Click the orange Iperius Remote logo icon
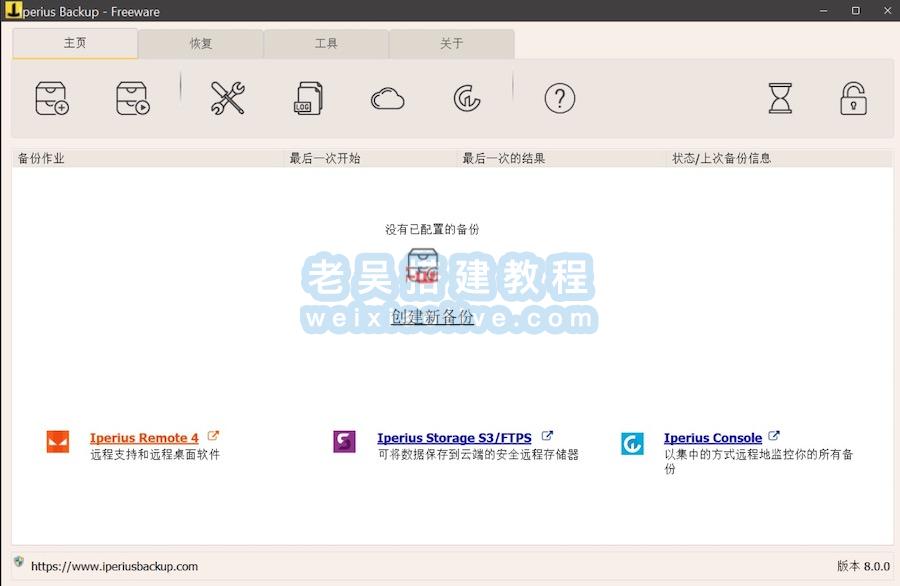The height and width of the screenshot is (586, 900). (x=58, y=442)
